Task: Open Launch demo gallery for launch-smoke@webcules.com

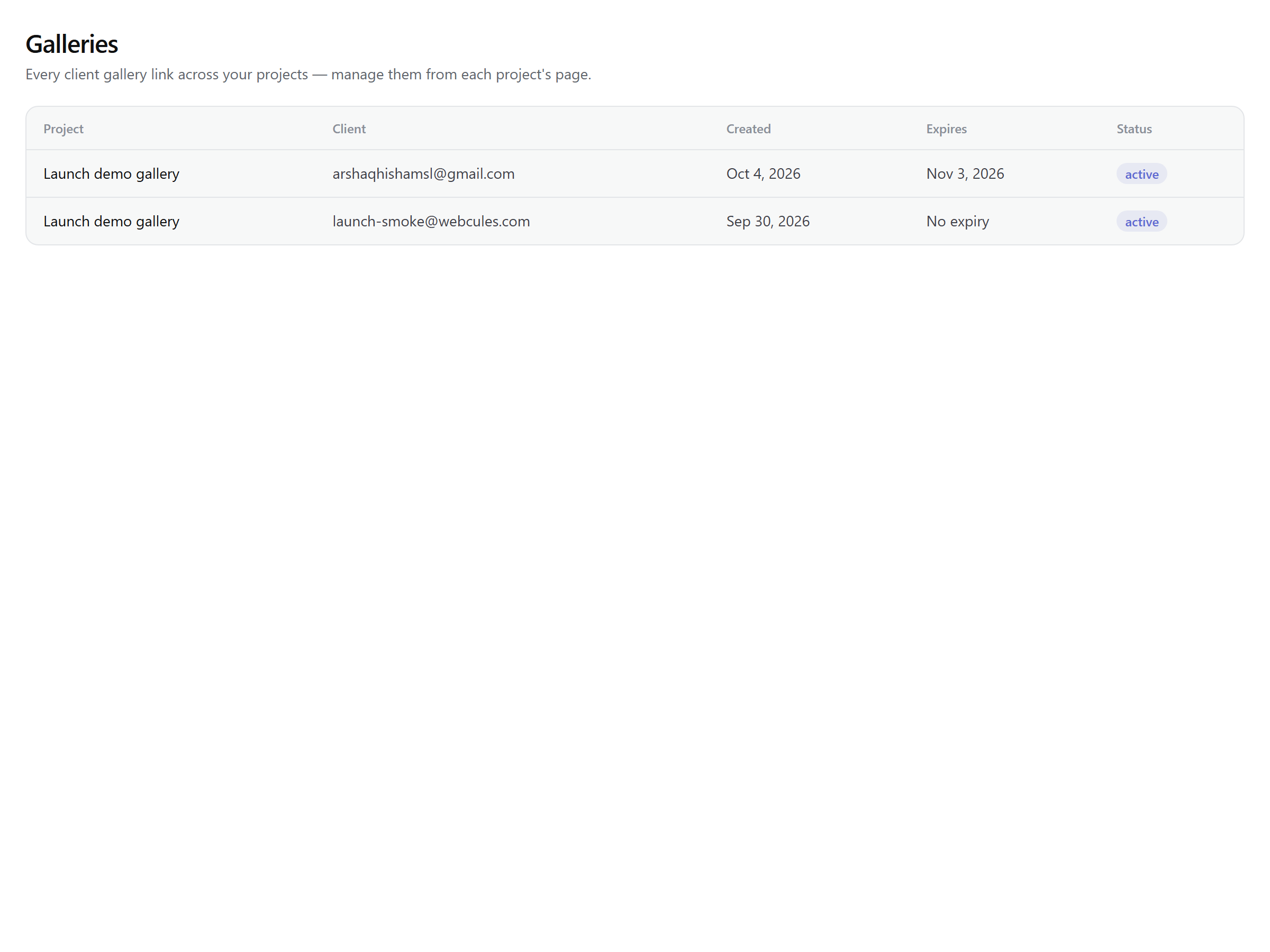Action: [111, 221]
